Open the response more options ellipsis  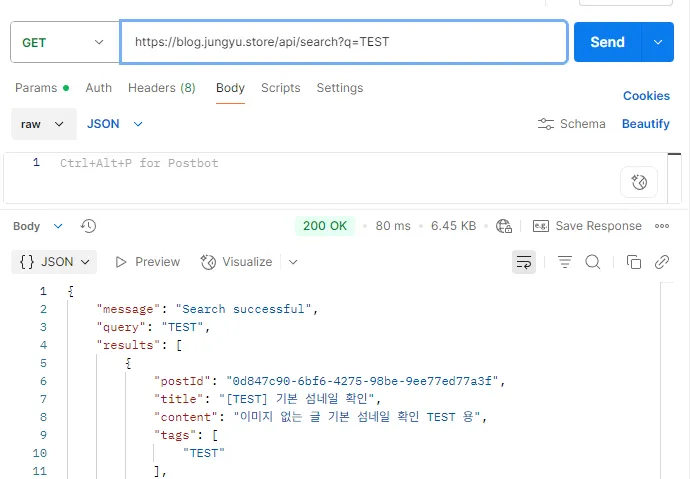click(x=662, y=226)
